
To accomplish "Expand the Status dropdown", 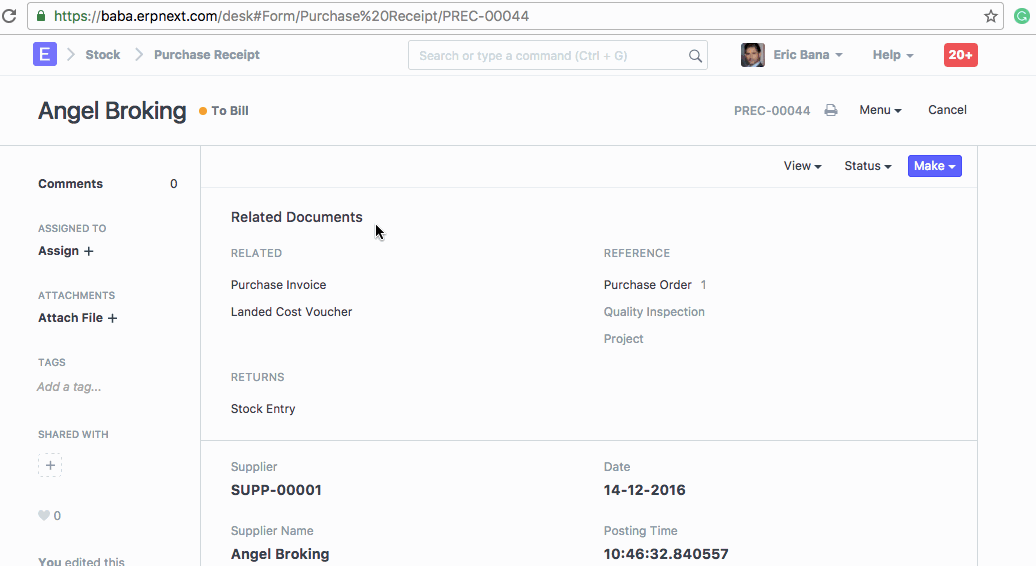I will click(868, 166).
